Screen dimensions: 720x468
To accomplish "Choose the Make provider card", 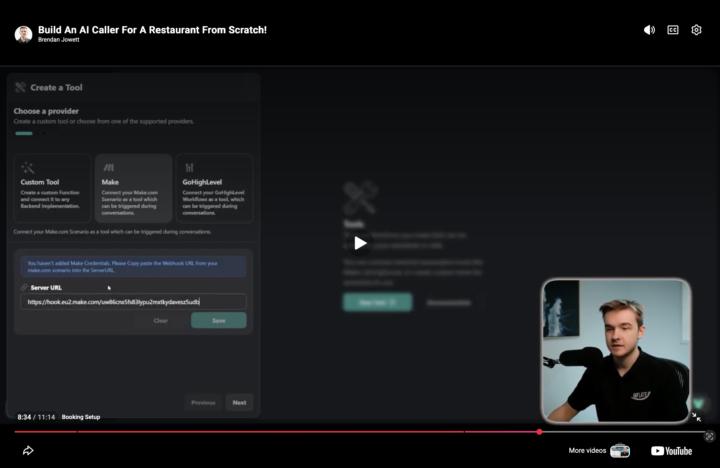I will point(133,188).
